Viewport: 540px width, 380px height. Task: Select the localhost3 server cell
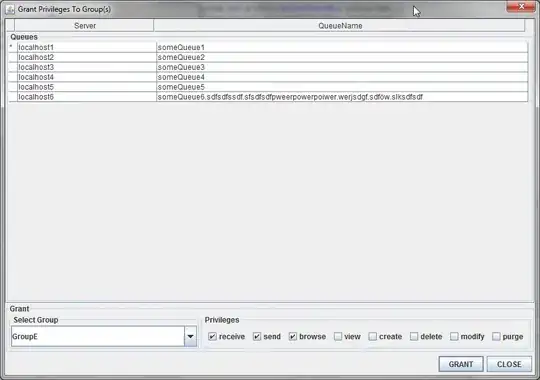(x=86, y=67)
